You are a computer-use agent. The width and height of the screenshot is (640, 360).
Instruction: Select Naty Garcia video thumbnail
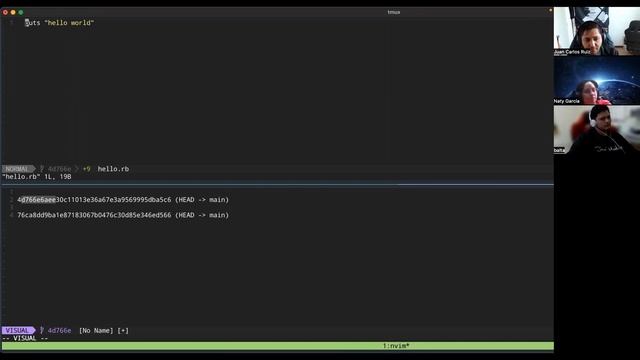click(597, 80)
